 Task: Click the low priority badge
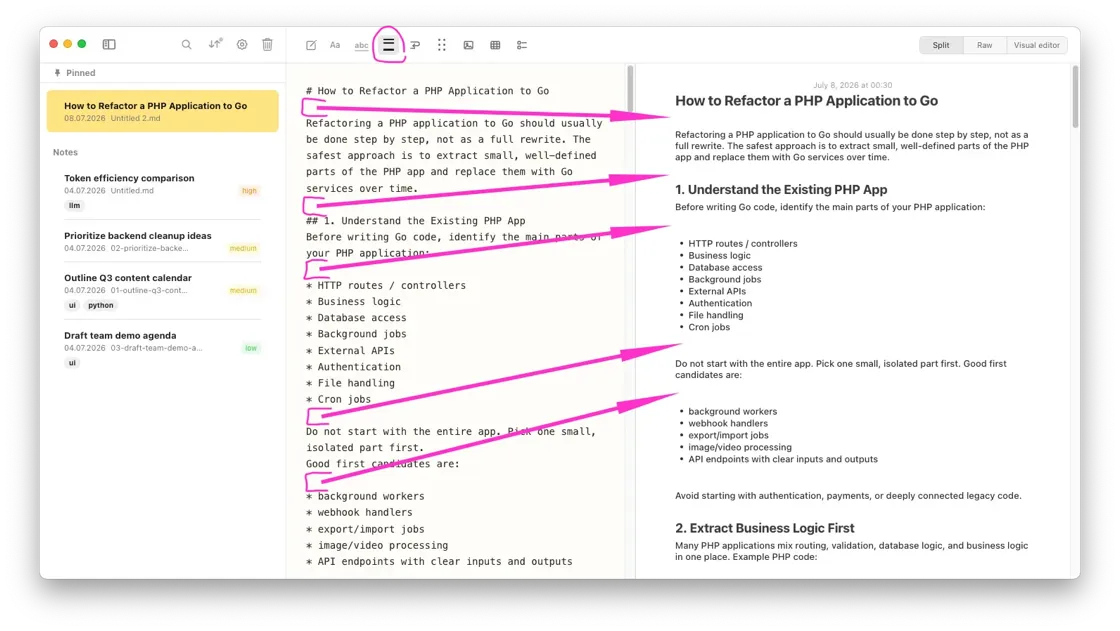pyautogui.click(x=251, y=349)
